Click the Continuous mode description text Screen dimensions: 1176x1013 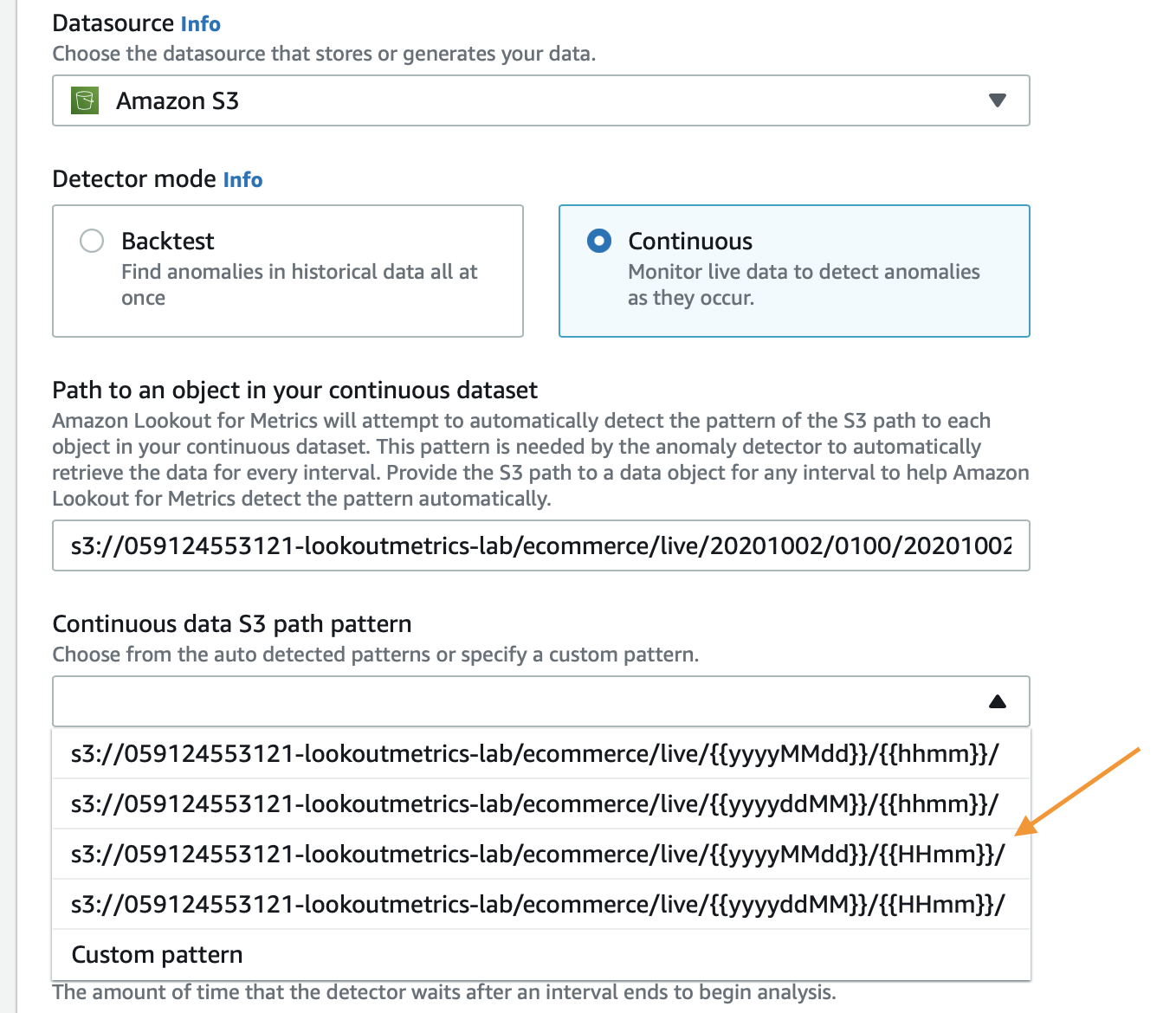pos(804,285)
